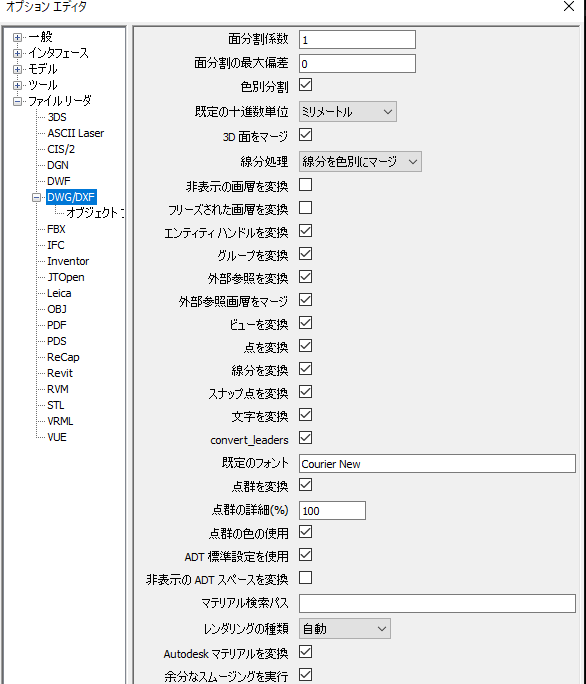Toggle エンティティ ハンドルを変換 checkbox
586x684 pixels.
[x=305, y=231]
